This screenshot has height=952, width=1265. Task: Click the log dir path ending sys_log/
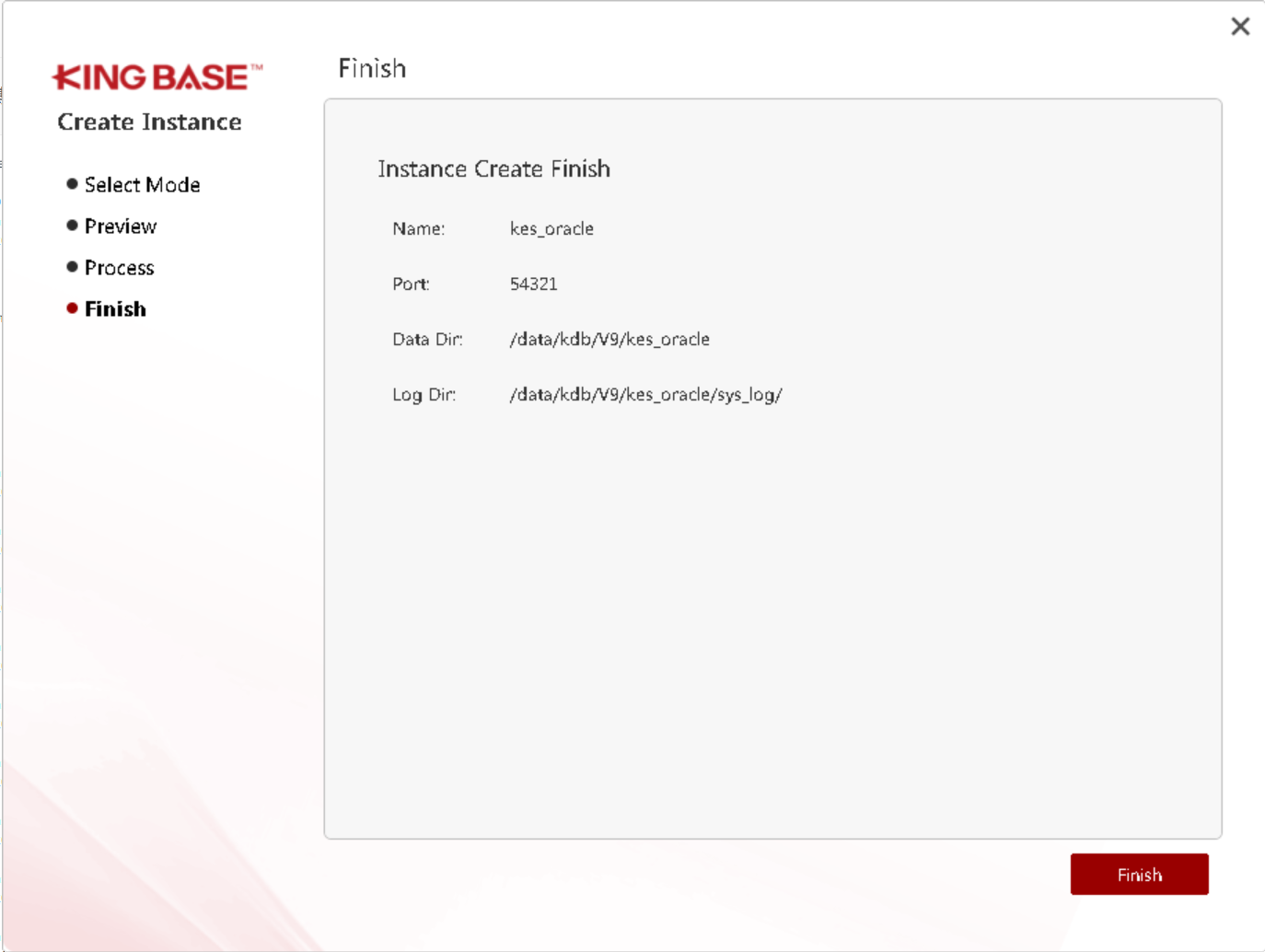coord(645,394)
